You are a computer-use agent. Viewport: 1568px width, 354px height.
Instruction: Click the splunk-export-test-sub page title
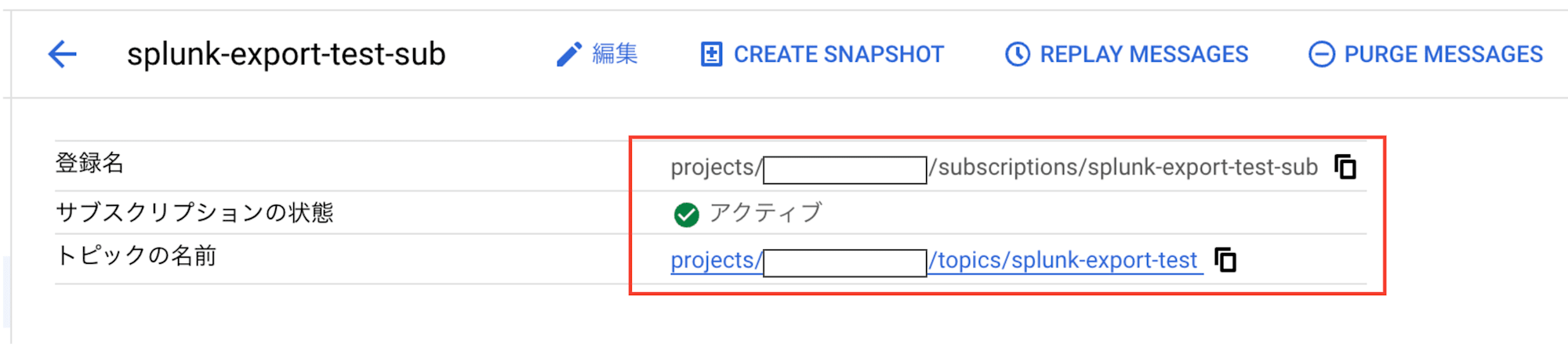pos(286,54)
